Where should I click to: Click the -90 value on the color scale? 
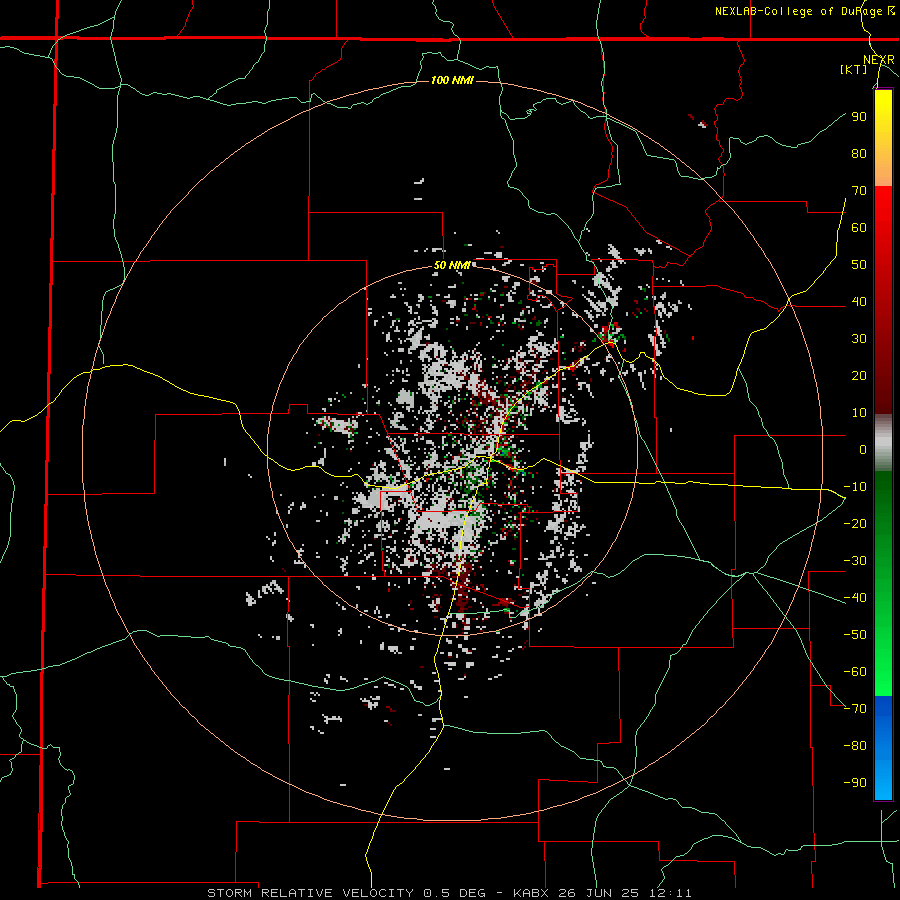(x=855, y=783)
